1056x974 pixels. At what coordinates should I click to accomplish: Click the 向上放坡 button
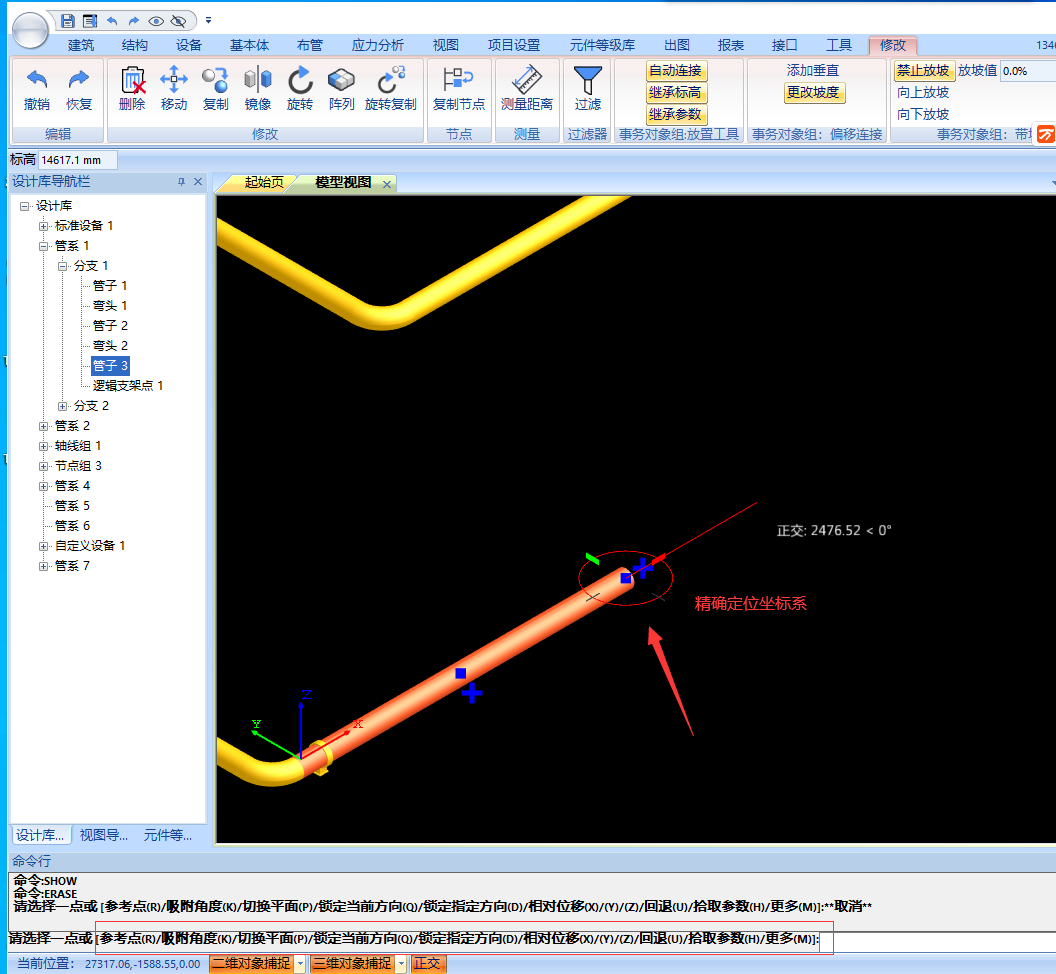pos(923,92)
